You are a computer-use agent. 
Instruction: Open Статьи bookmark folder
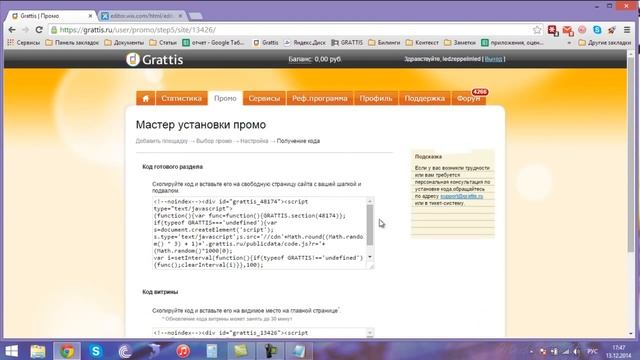point(163,42)
